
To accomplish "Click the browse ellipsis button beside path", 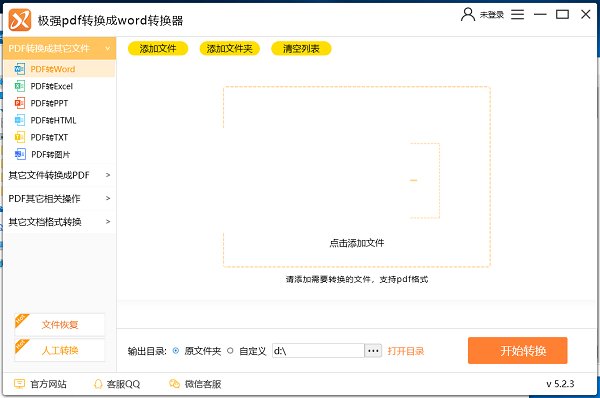I will [373, 351].
